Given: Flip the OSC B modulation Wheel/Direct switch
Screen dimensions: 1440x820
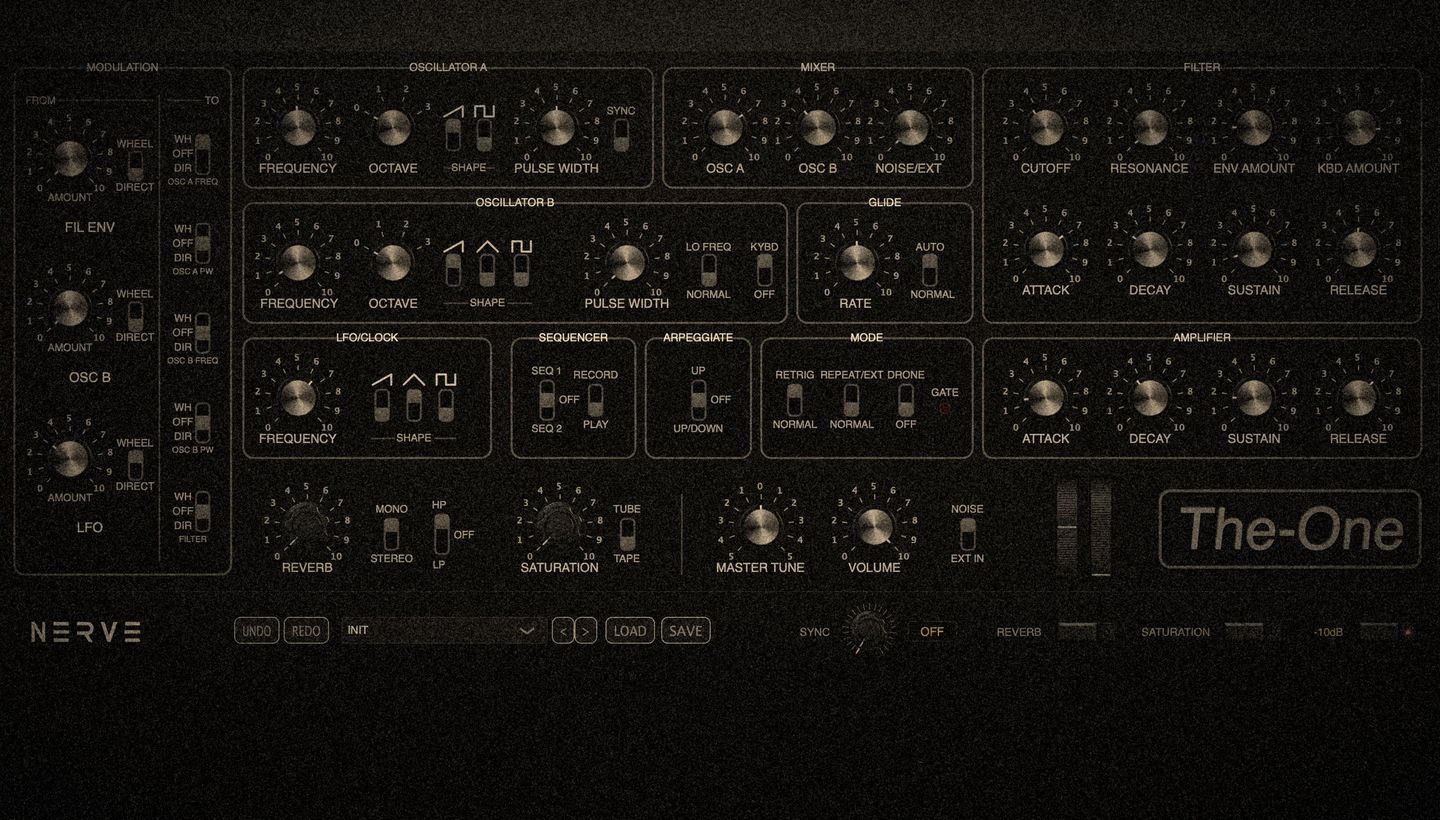Looking at the screenshot, I should point(135,316).
